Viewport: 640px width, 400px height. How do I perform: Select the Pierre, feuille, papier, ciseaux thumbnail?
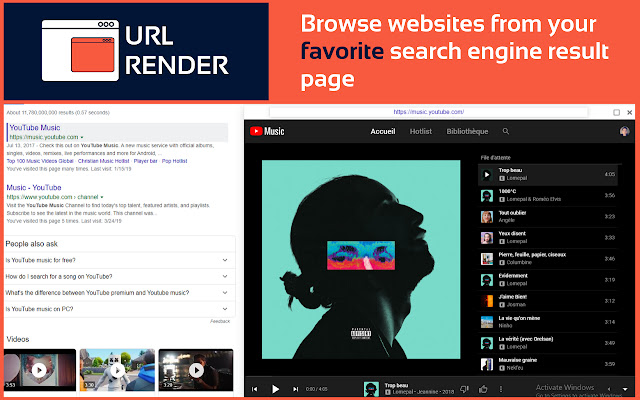point(487,259)
